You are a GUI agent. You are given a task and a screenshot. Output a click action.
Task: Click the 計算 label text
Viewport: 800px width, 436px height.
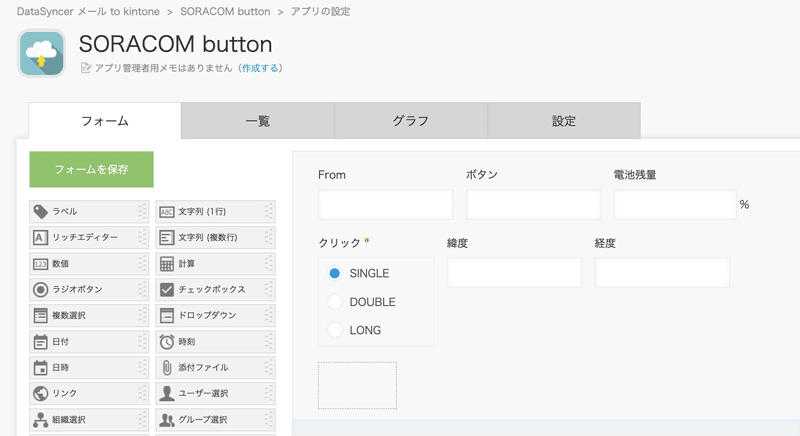pyautogui.click(x=186, y=264)
